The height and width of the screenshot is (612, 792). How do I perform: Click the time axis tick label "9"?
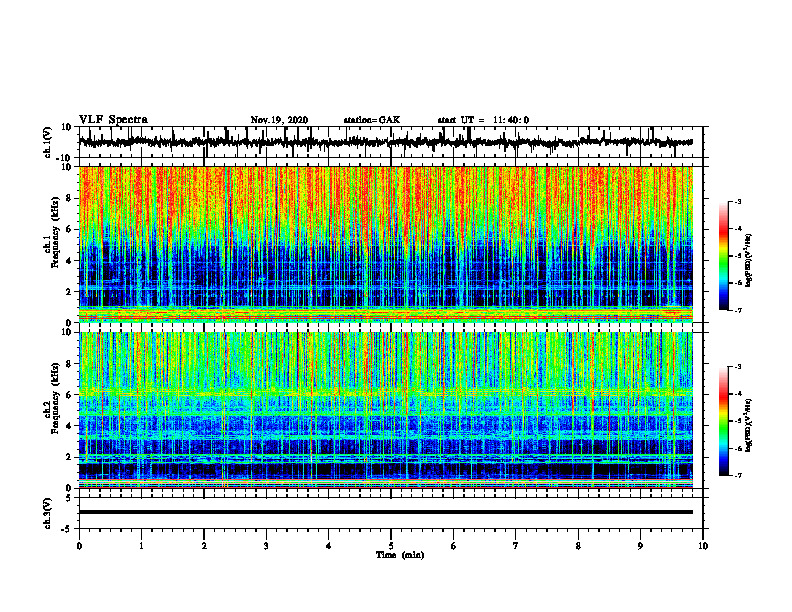tap(640, 546)
